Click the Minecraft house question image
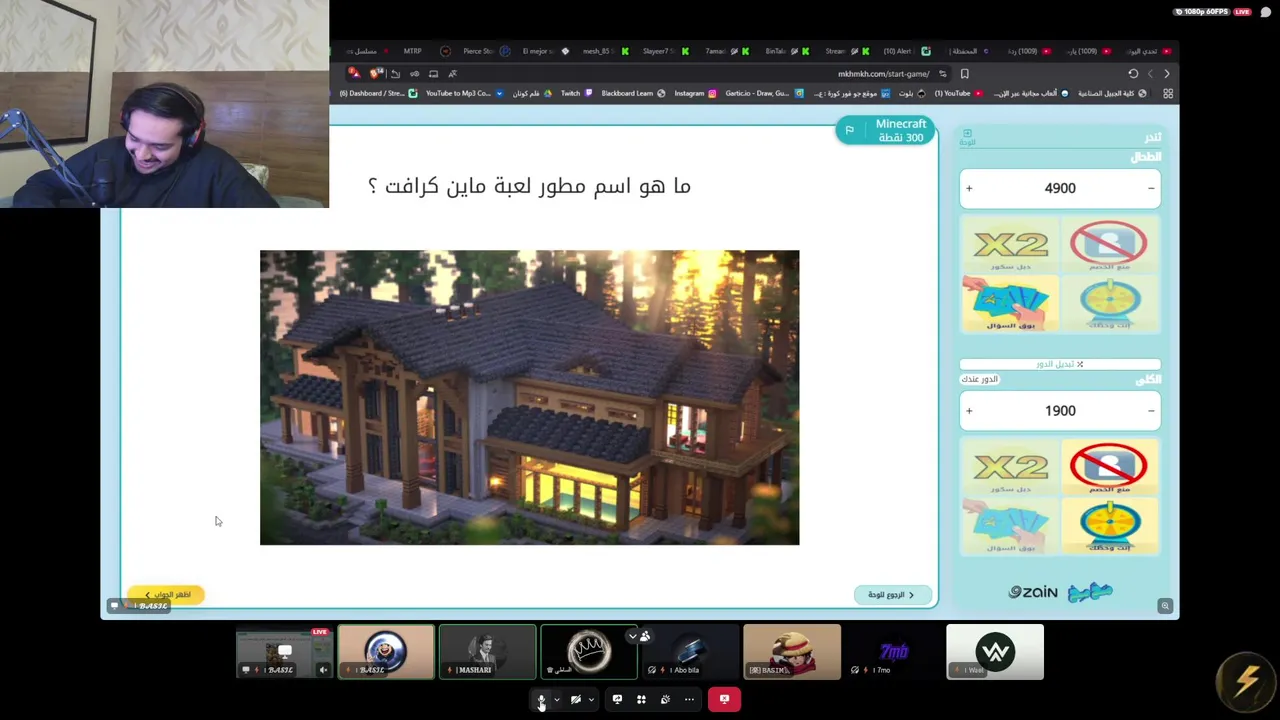Viewport: 1280px width, 720px height. [x=529, y=397]
